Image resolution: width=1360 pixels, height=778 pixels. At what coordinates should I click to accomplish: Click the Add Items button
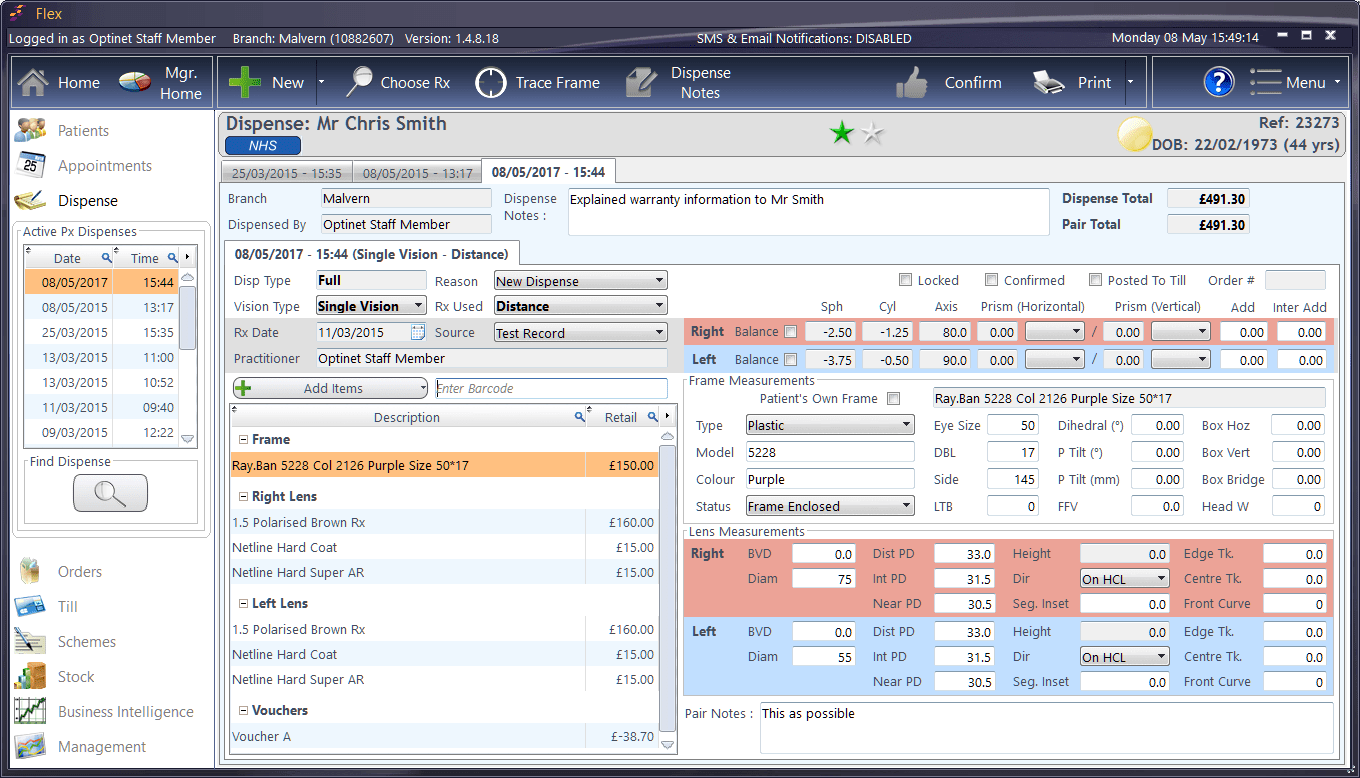[x=330, y=388]
